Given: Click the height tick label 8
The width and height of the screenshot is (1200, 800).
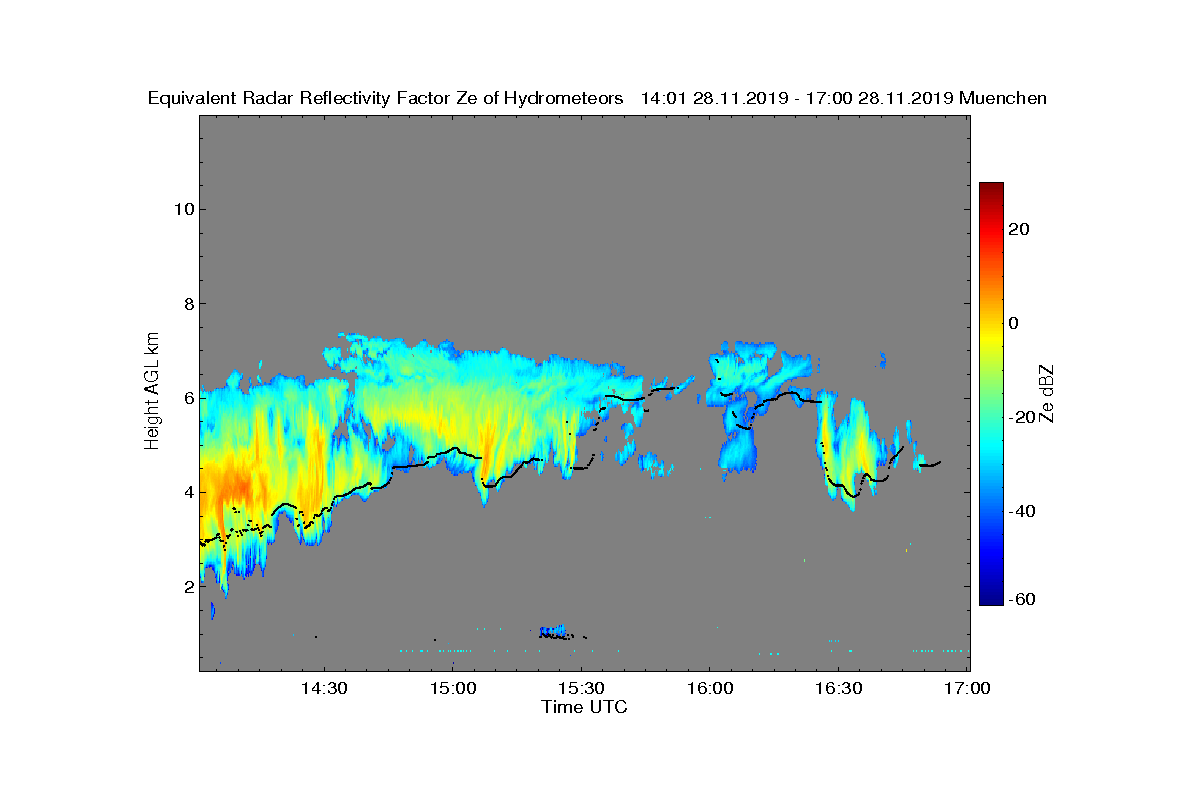Looking at the screenshot, I should coord(187,304).
